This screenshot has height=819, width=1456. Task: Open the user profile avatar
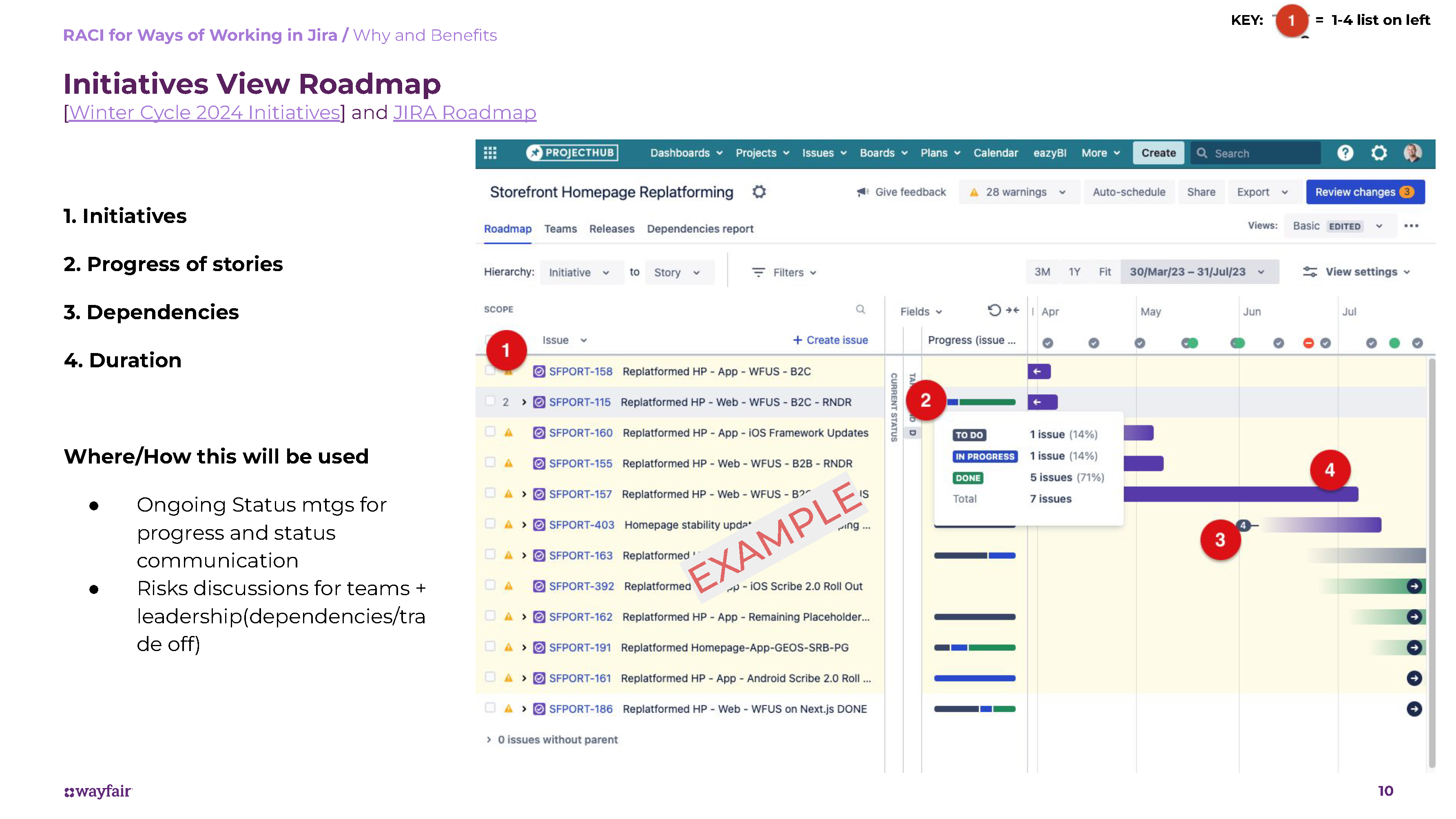[1412, 152]
